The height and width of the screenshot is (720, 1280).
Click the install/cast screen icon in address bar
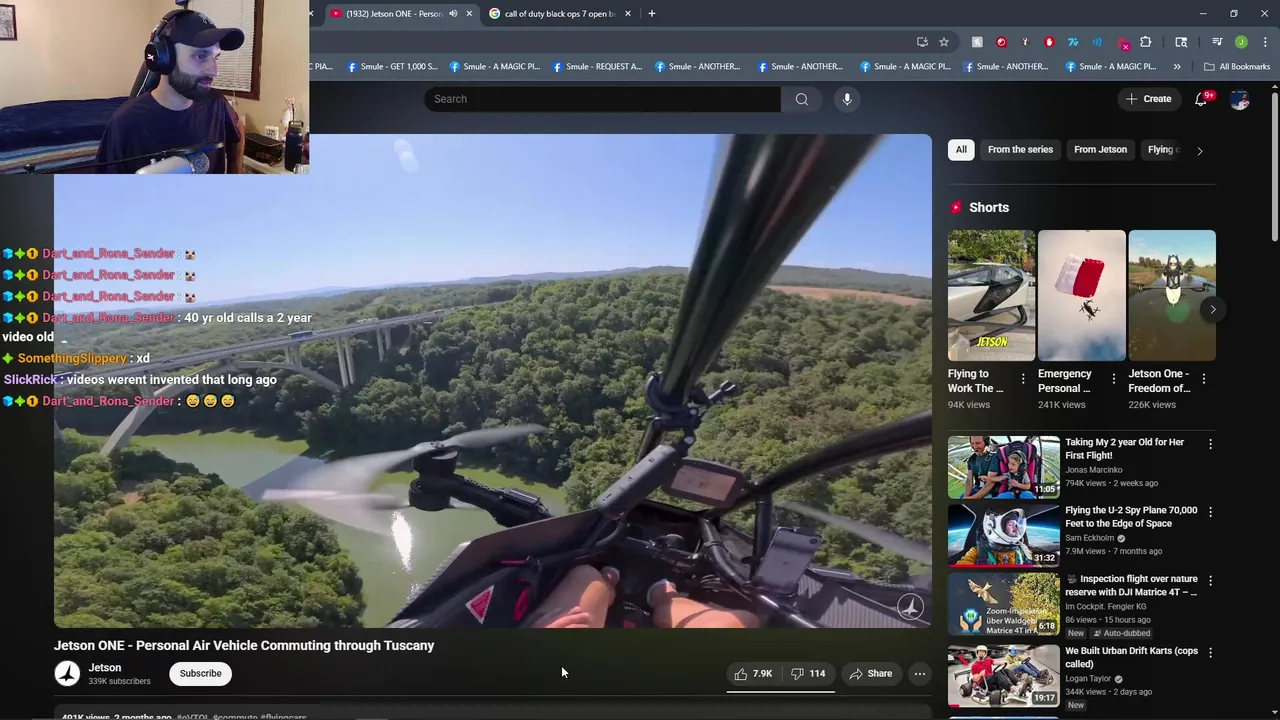coord(922,42)
